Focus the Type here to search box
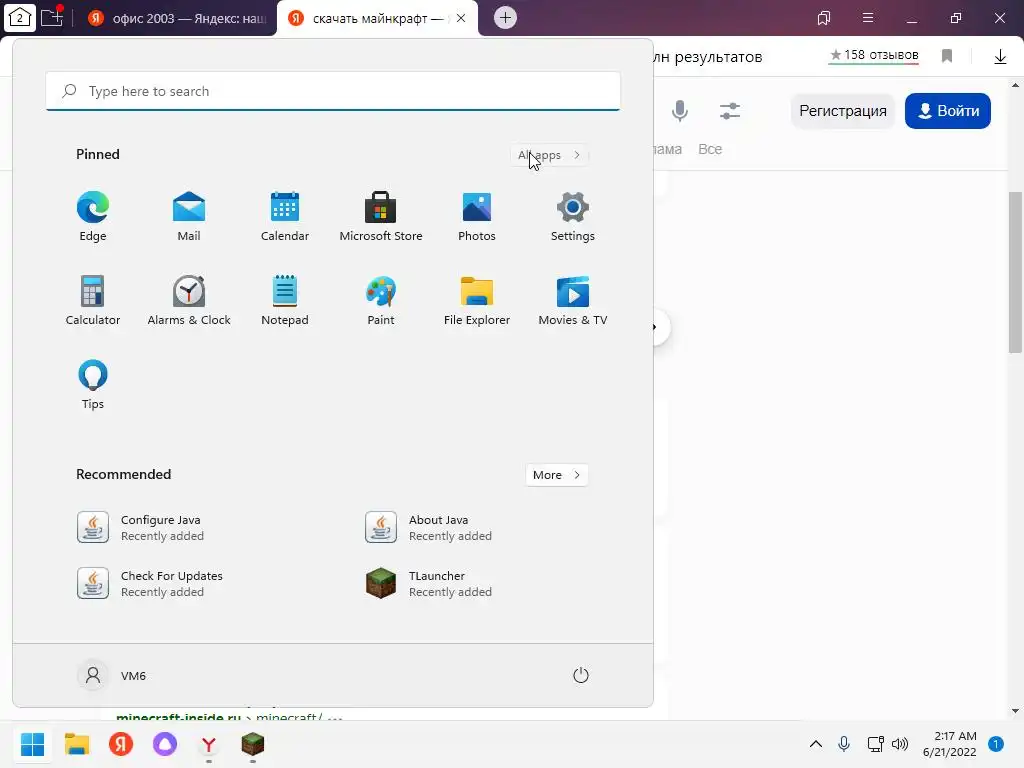Image resolution: width=1024 pixels, height=768 pixels. click(x=333, y=91)
